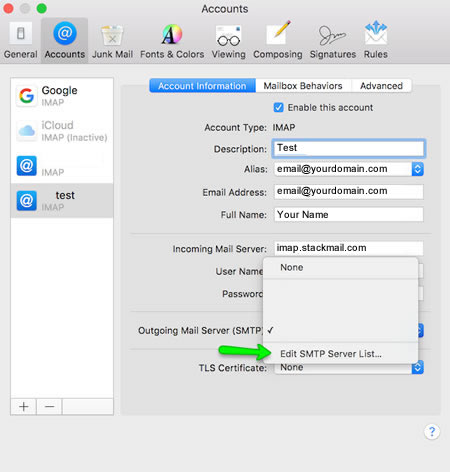
Task: Select the Accounts toolbar icon
Action: (65, 41)
